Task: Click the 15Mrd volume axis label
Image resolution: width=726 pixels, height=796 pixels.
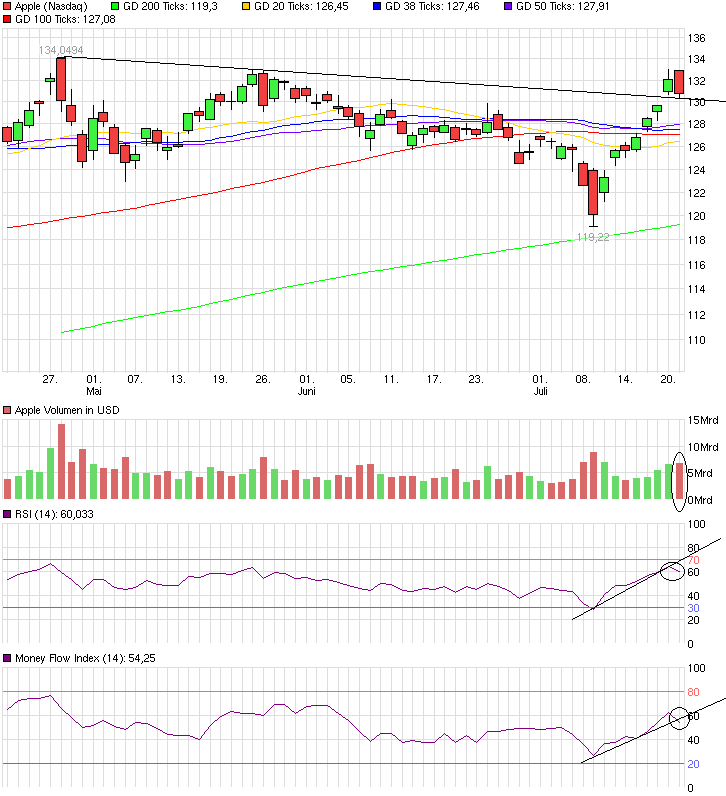Action: coord(703,420)
